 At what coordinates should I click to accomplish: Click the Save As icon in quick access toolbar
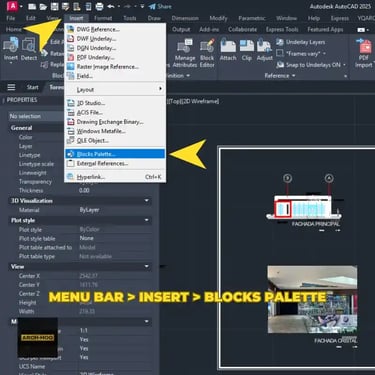click(x=65, y=6)
